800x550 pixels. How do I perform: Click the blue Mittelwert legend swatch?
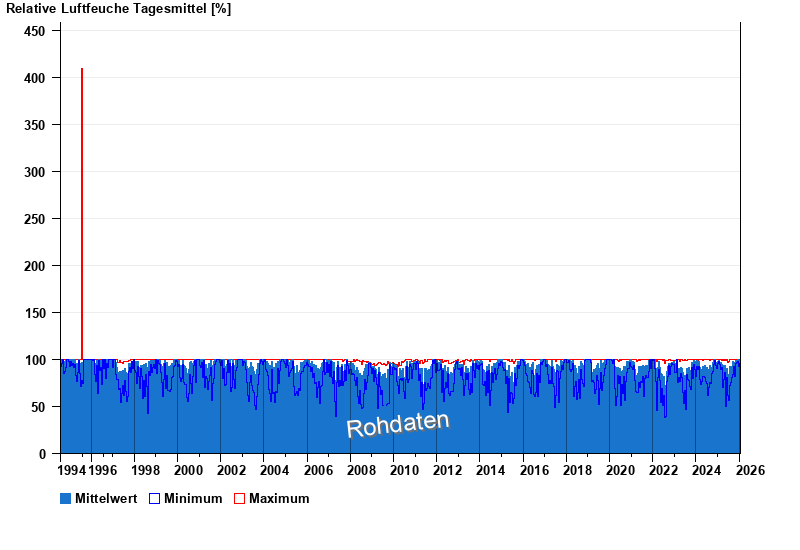pos(66,498)
